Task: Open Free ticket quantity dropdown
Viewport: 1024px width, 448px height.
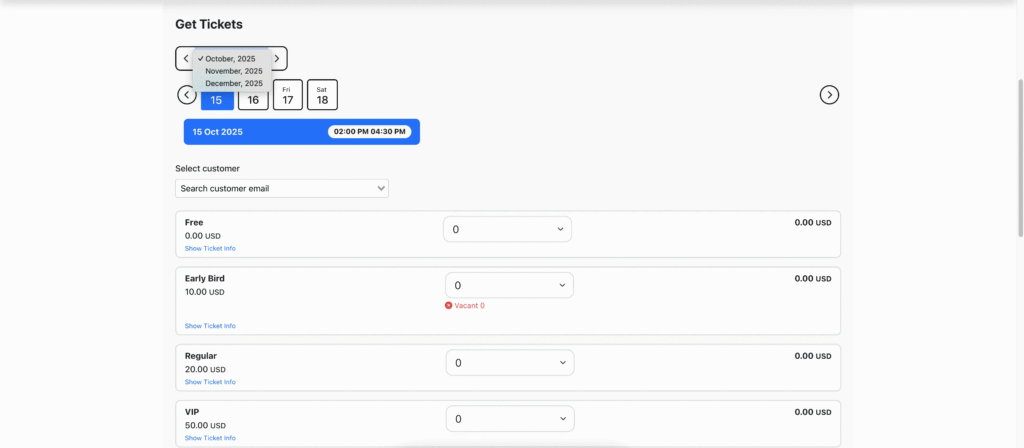Action: (x=508, y=229)
